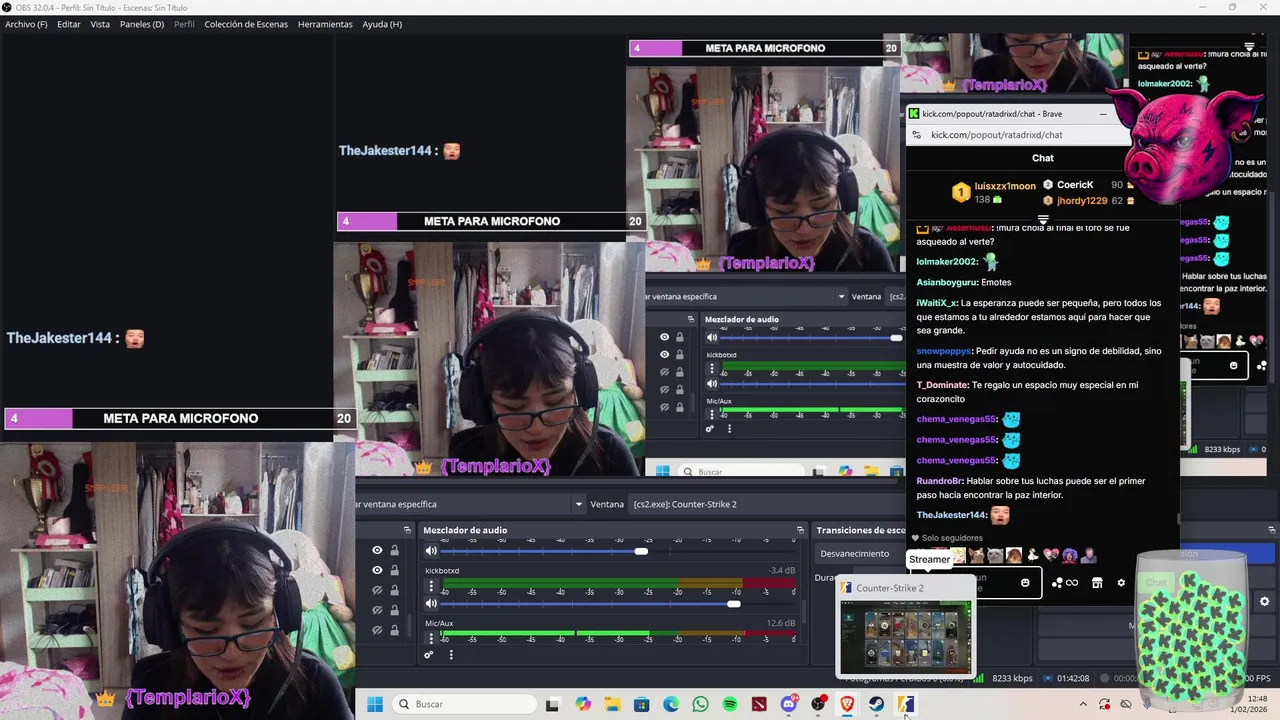Switch to OBS Studio via the large taskbar
Viewport: 1280px width, 720px height.
(x=818, y=704)
